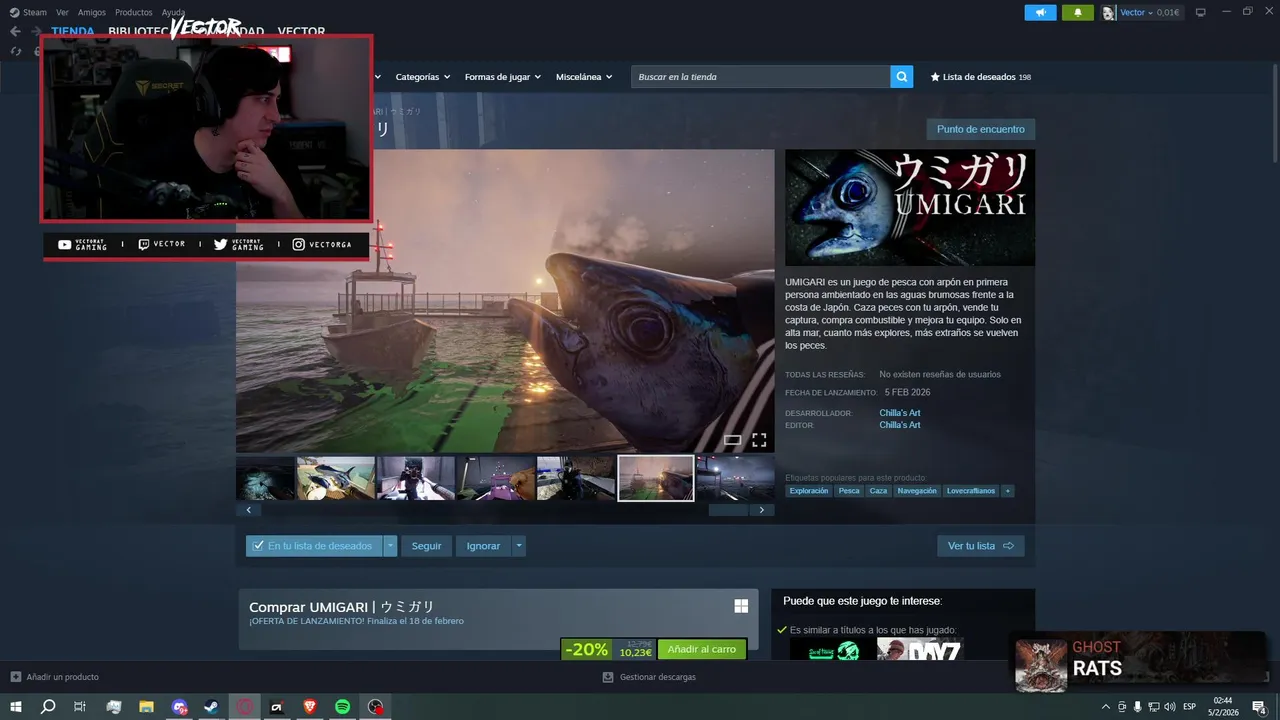Image resolution: width=1280 pixels, height=720 pixels.
Task: Click the Exploración tag
Action: (809, 491)
